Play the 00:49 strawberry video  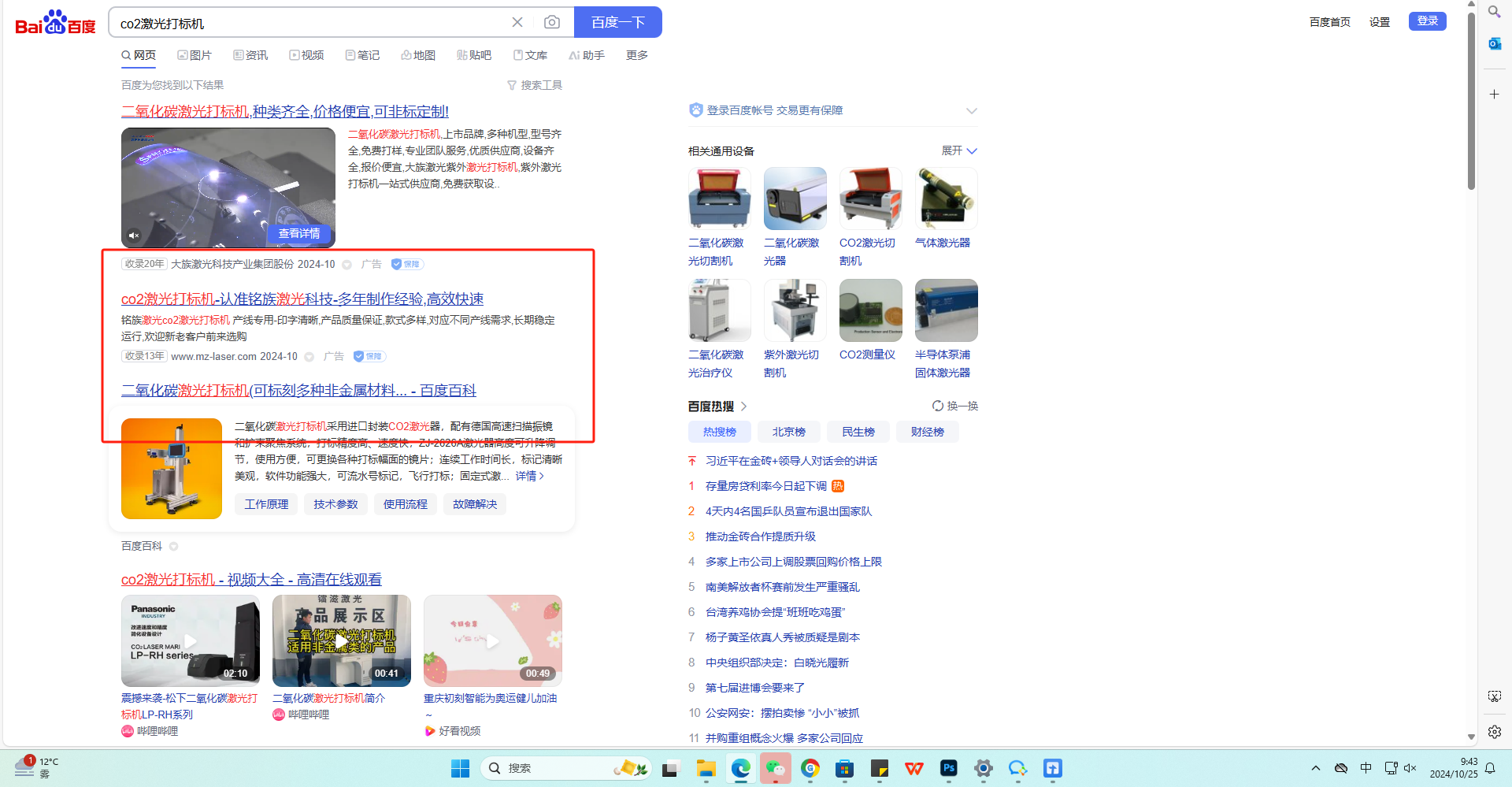coord(493,640)
